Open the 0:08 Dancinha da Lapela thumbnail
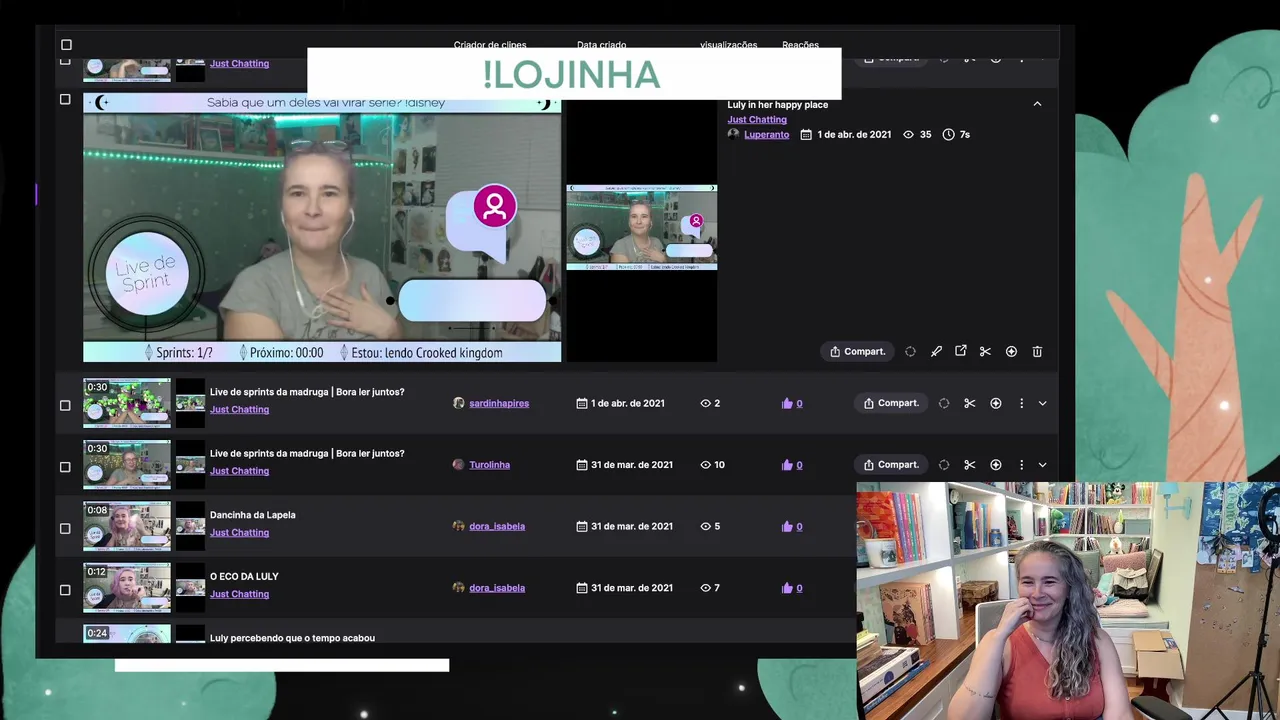Image resolution: width=1280 pixels, height=720 pixels. (x=127, y=527)
